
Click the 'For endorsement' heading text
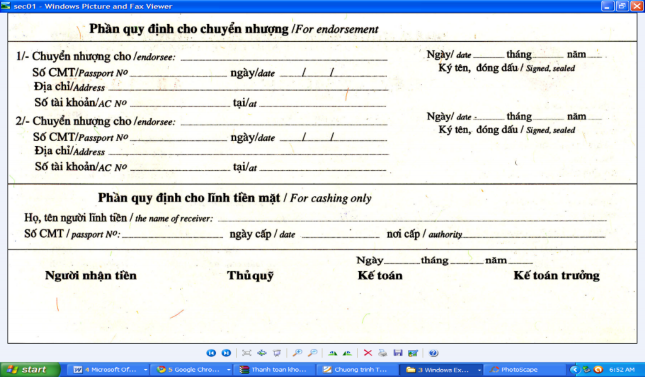[337, 30]
